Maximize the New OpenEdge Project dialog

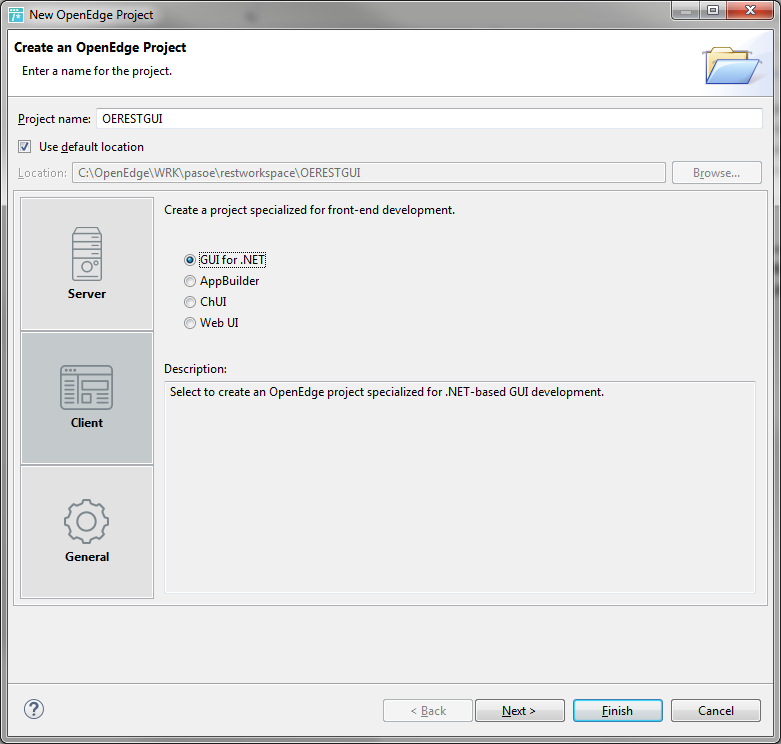[713, 10]
